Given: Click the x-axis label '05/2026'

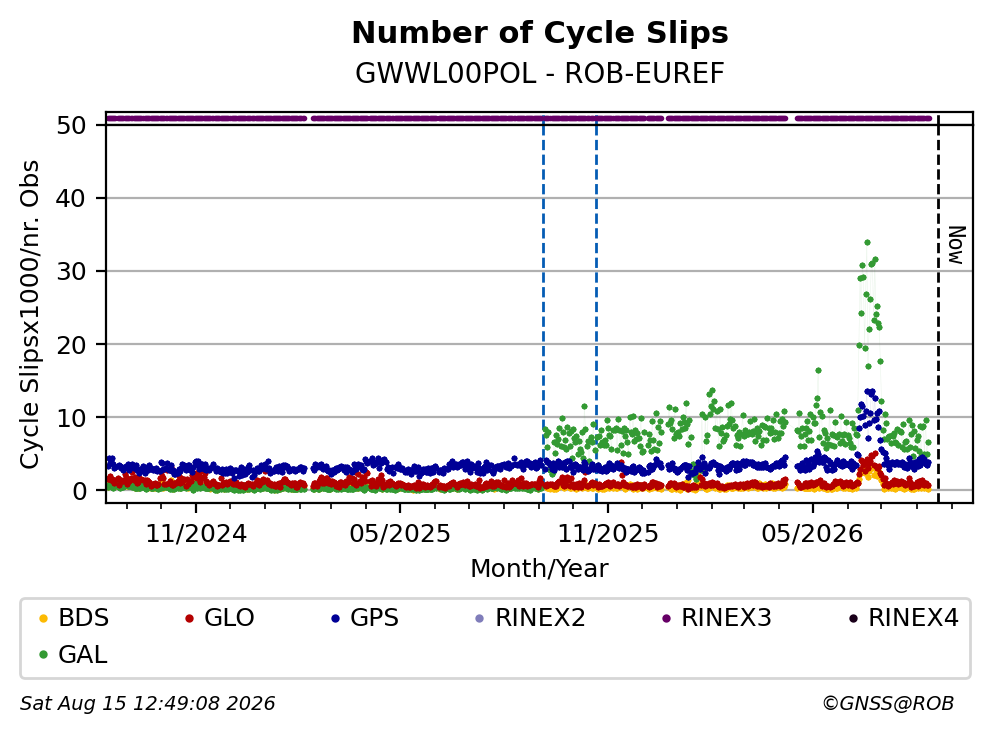Looking at the screenshot, I should coord(812,534).
